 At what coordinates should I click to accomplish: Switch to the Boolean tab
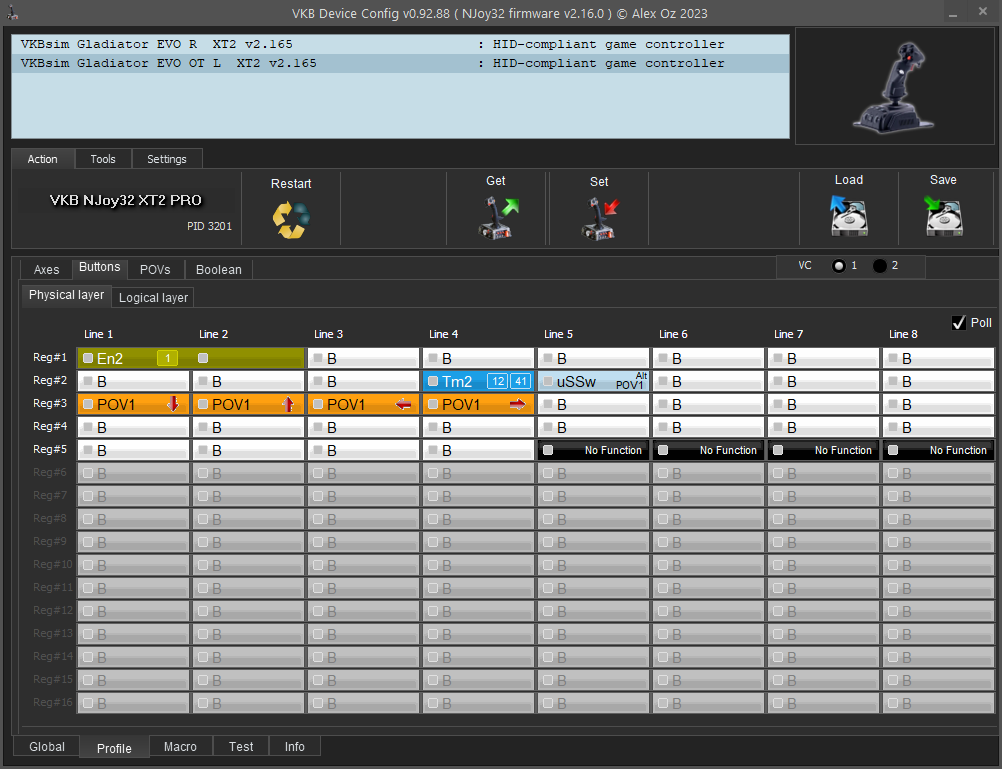(x=219, y=270)
